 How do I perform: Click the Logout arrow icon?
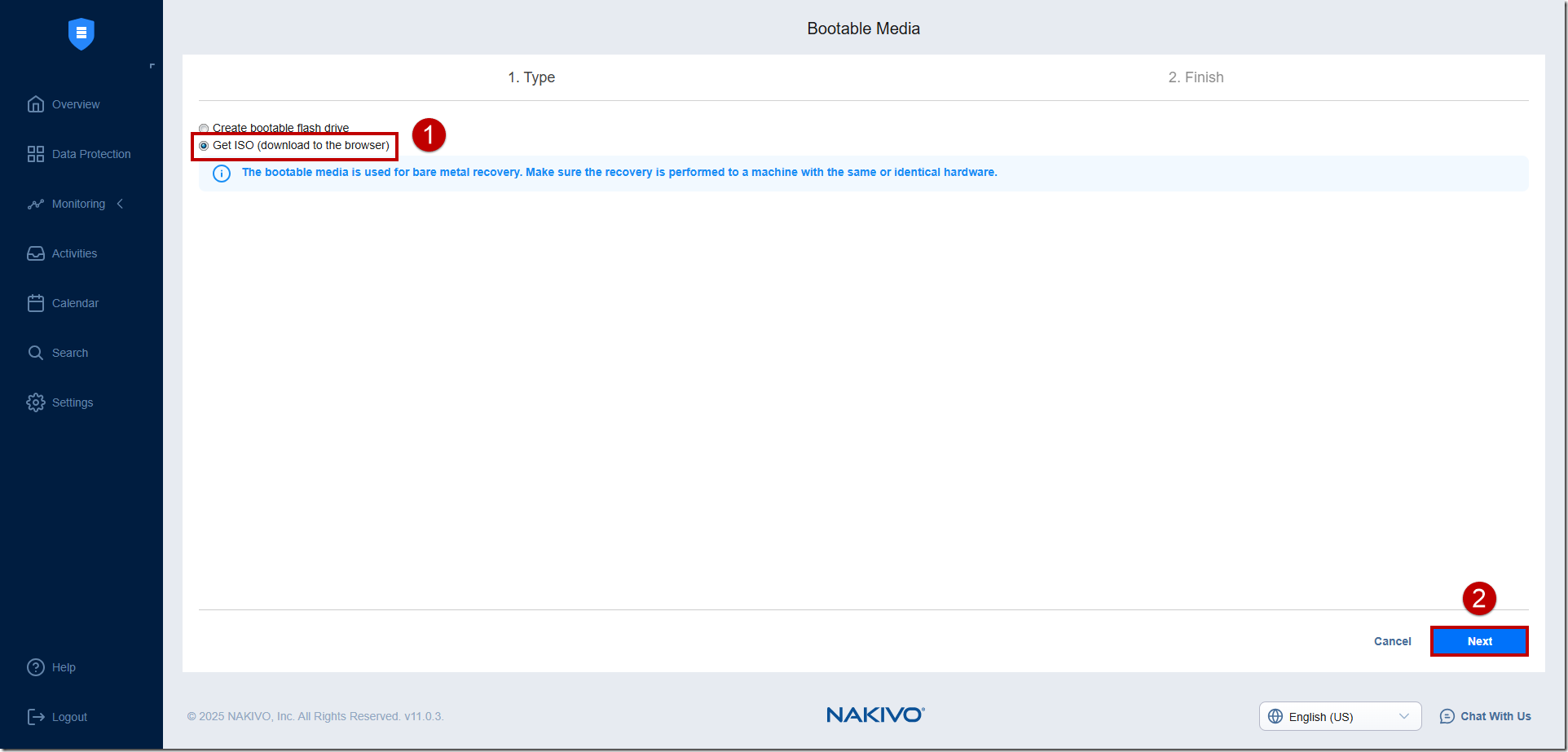tap(36, 717)
